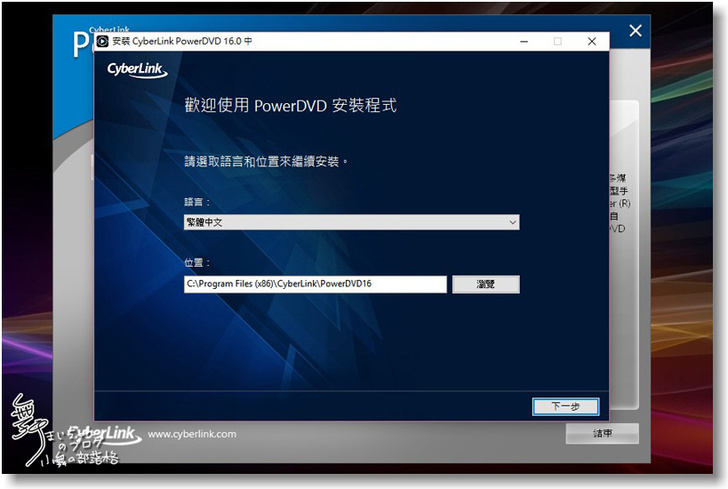Open the 語言 language dropdown
This screenshot has width=728, height=489.
point(351,222)
